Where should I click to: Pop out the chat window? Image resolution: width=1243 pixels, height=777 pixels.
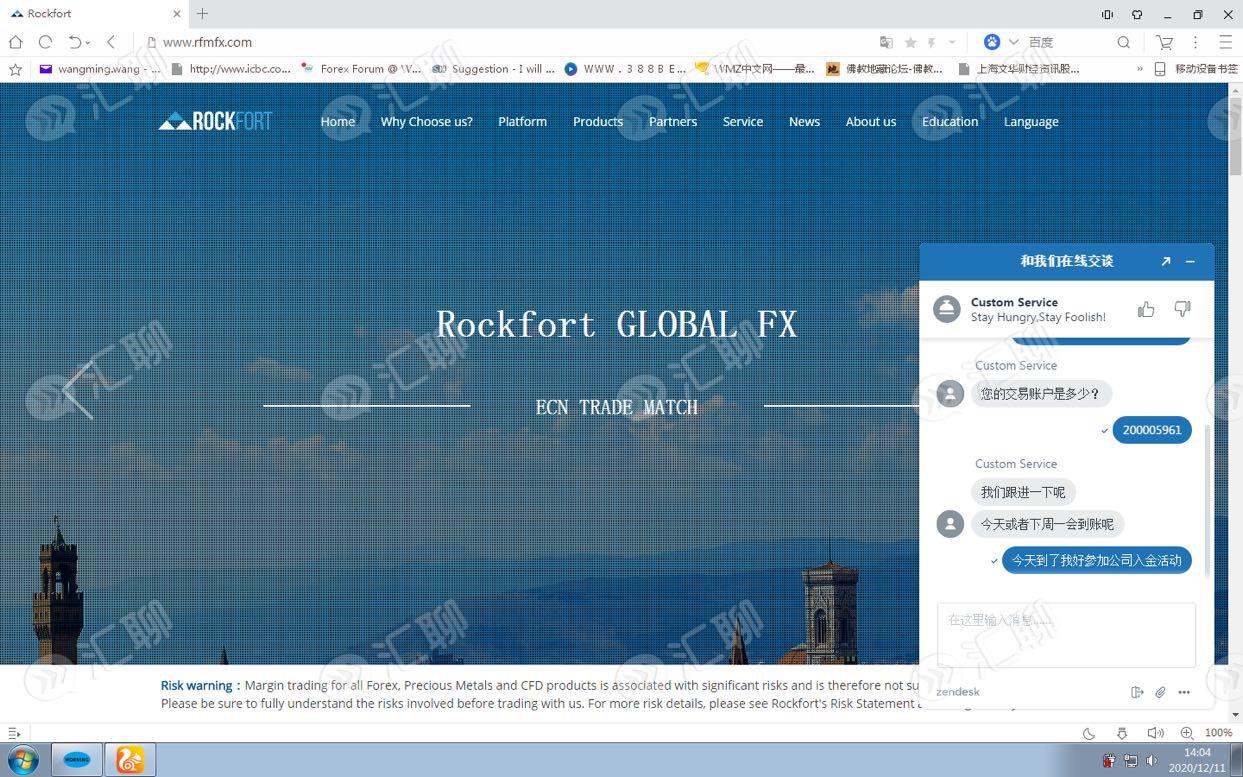pyautogui.click(x=1165, y=262)
